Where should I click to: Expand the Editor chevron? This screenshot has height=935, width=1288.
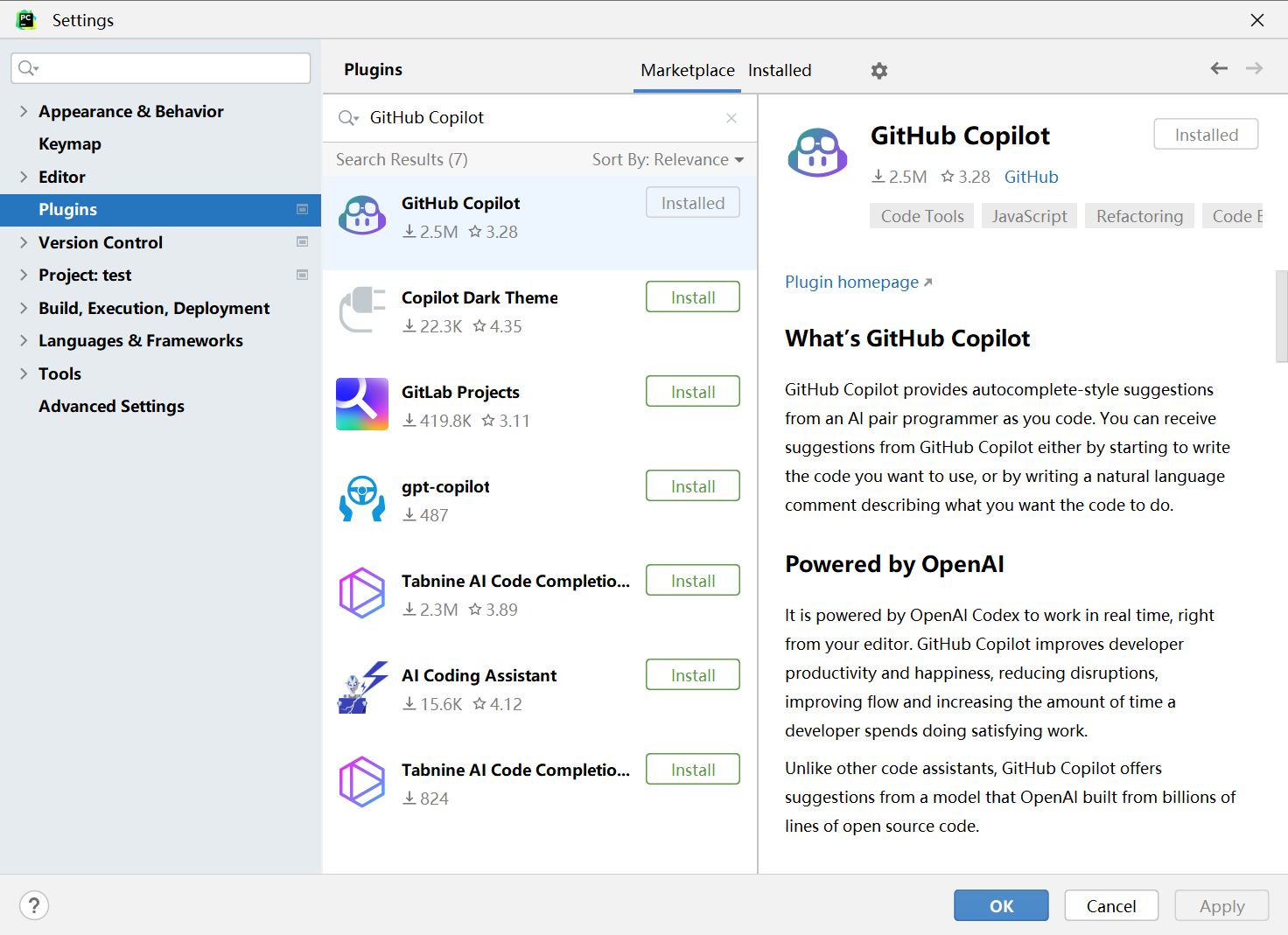pyautogui.click(x=24, y=177)
